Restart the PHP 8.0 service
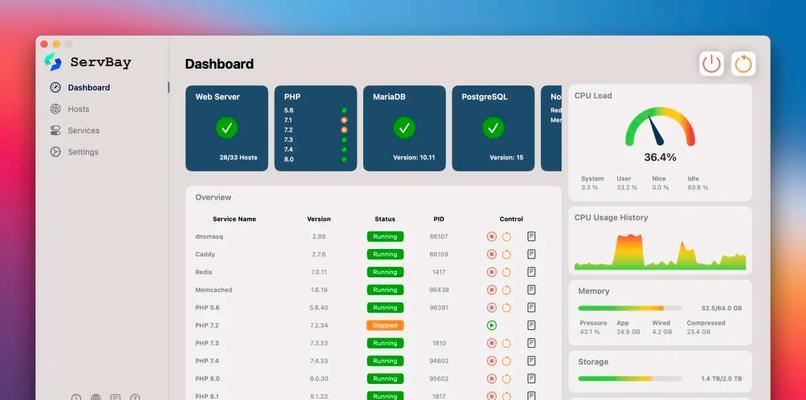 coord(506,378)
